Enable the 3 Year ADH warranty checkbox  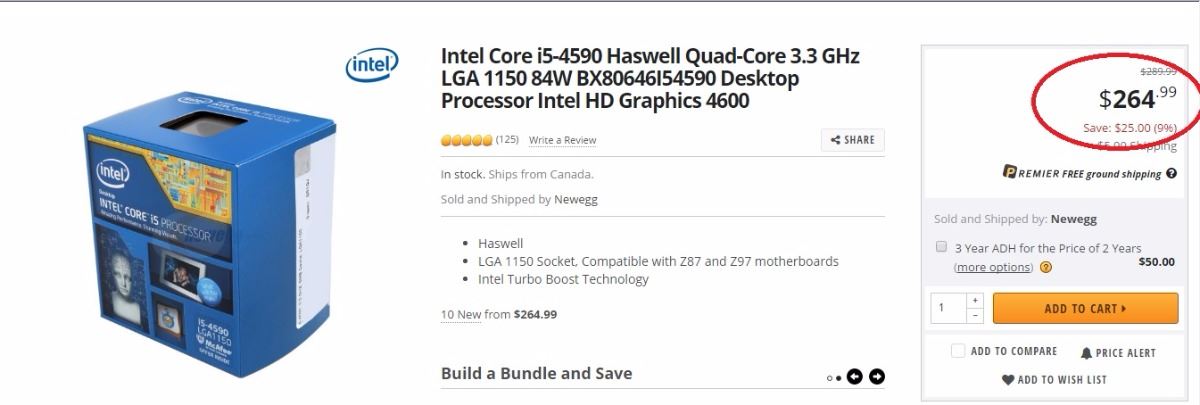coord(941,246)
